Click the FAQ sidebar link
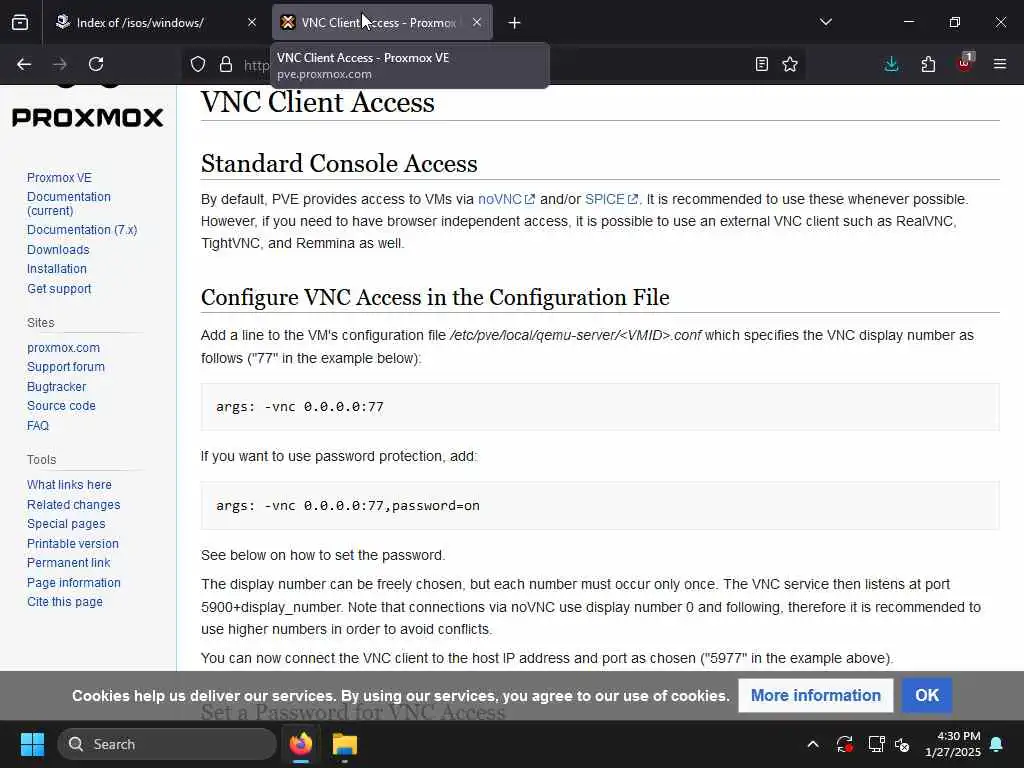This screenshot has height=768, width=1024. point(38,425)
